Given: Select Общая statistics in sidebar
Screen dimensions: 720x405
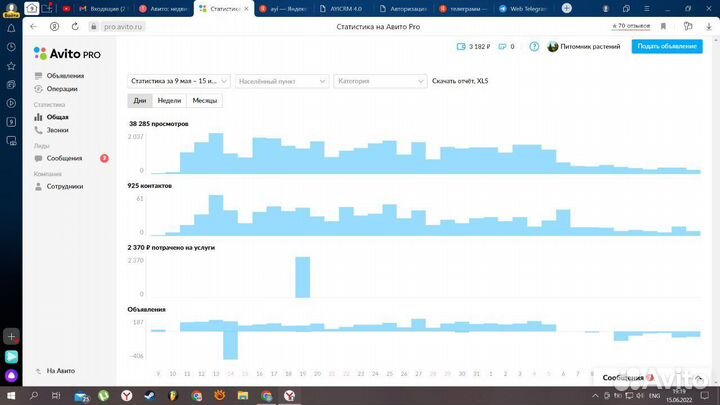Looking at the screenshot, I should click(x=58, y=117).
